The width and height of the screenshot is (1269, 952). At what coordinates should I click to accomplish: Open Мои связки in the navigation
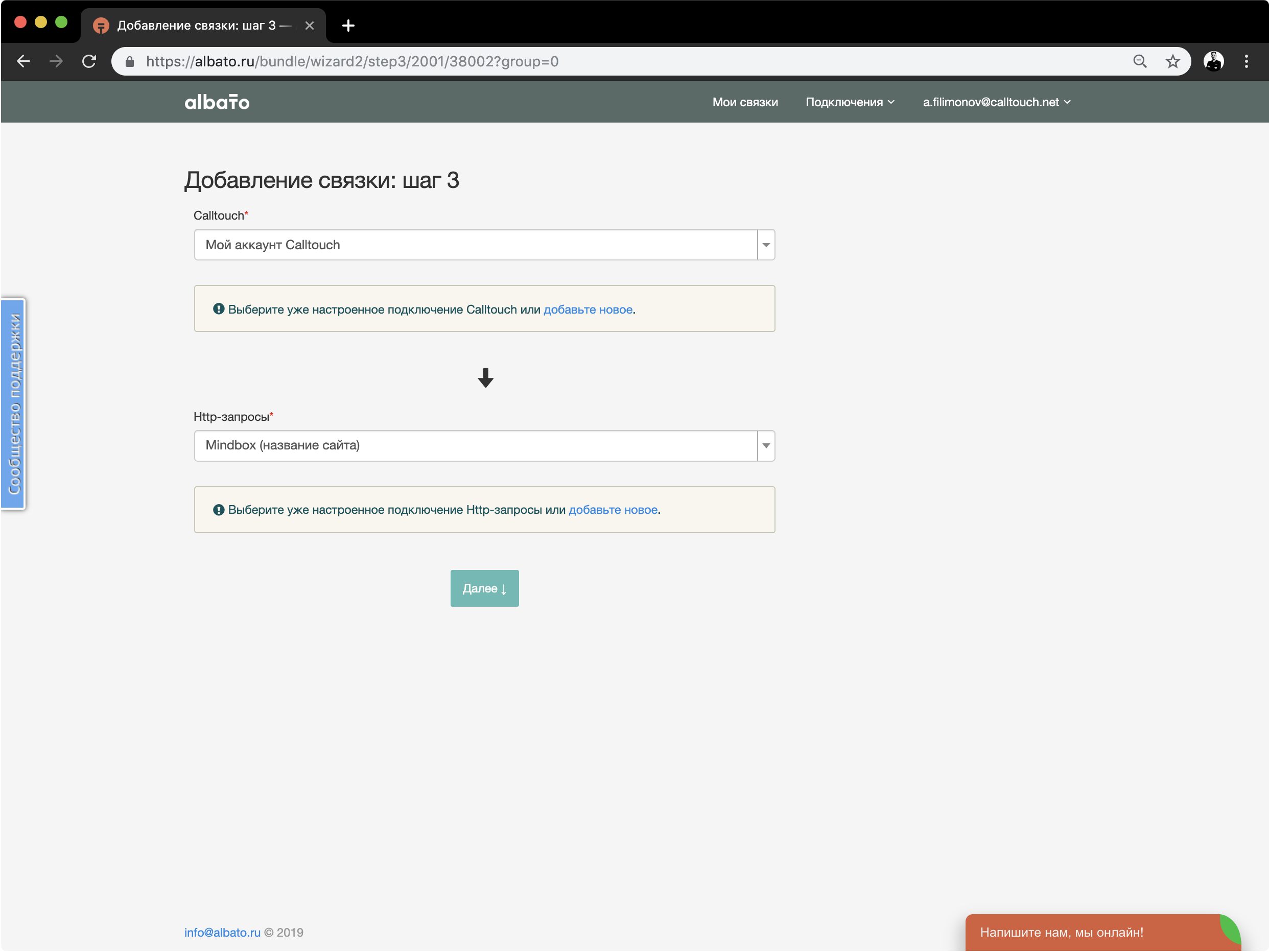[745, 102]
